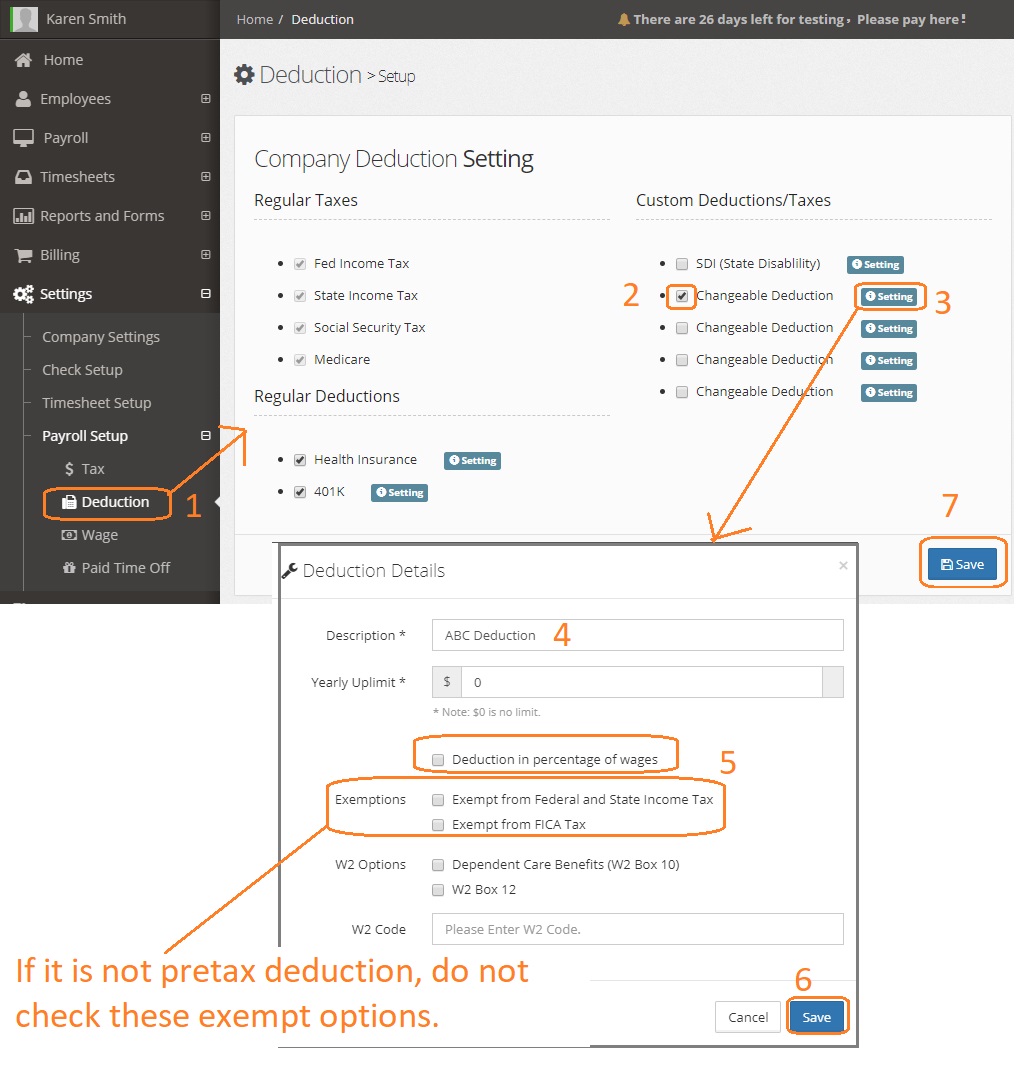Close the Deduction Details dialog with X
This screenshot has width=1018, height=1074.
pyautogui.click(x=843, y=565)
